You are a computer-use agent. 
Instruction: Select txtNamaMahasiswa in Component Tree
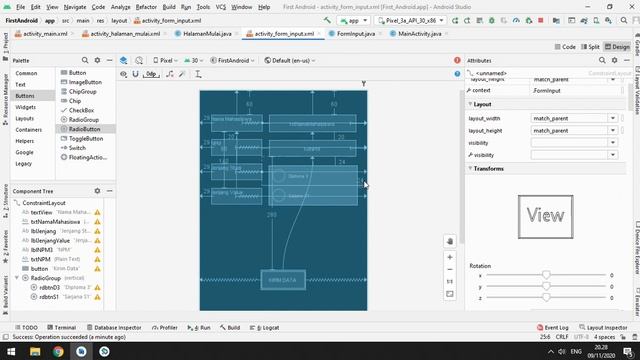pos(55,222)
